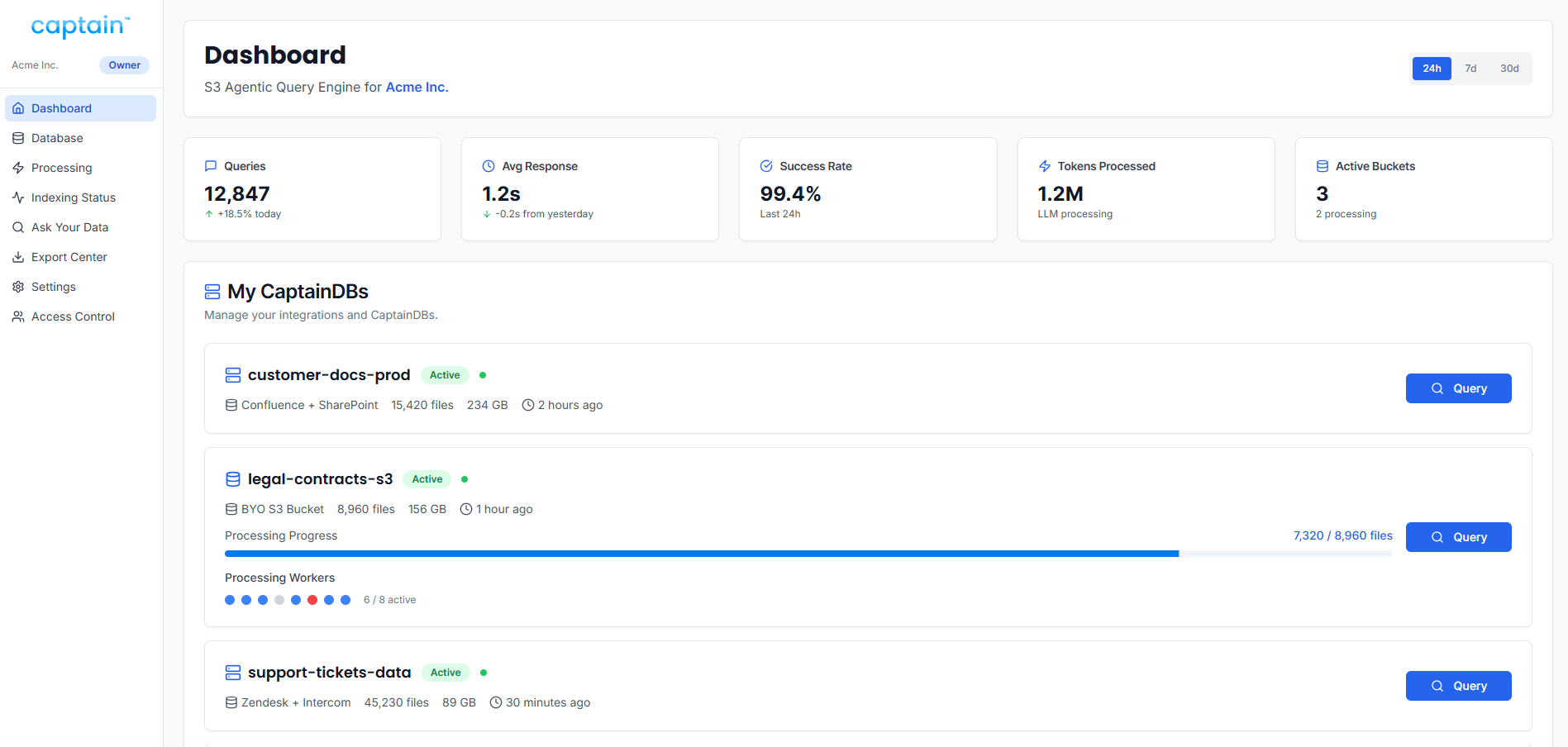This screenshot has width=1568, height=747.
Task: Switch to the 30d time range
Action: [1509, 69]
